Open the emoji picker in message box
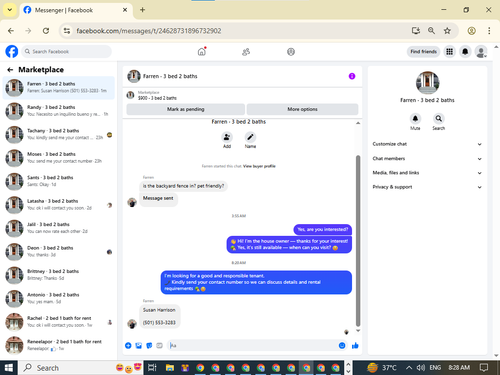 click(x=342, y=346)
